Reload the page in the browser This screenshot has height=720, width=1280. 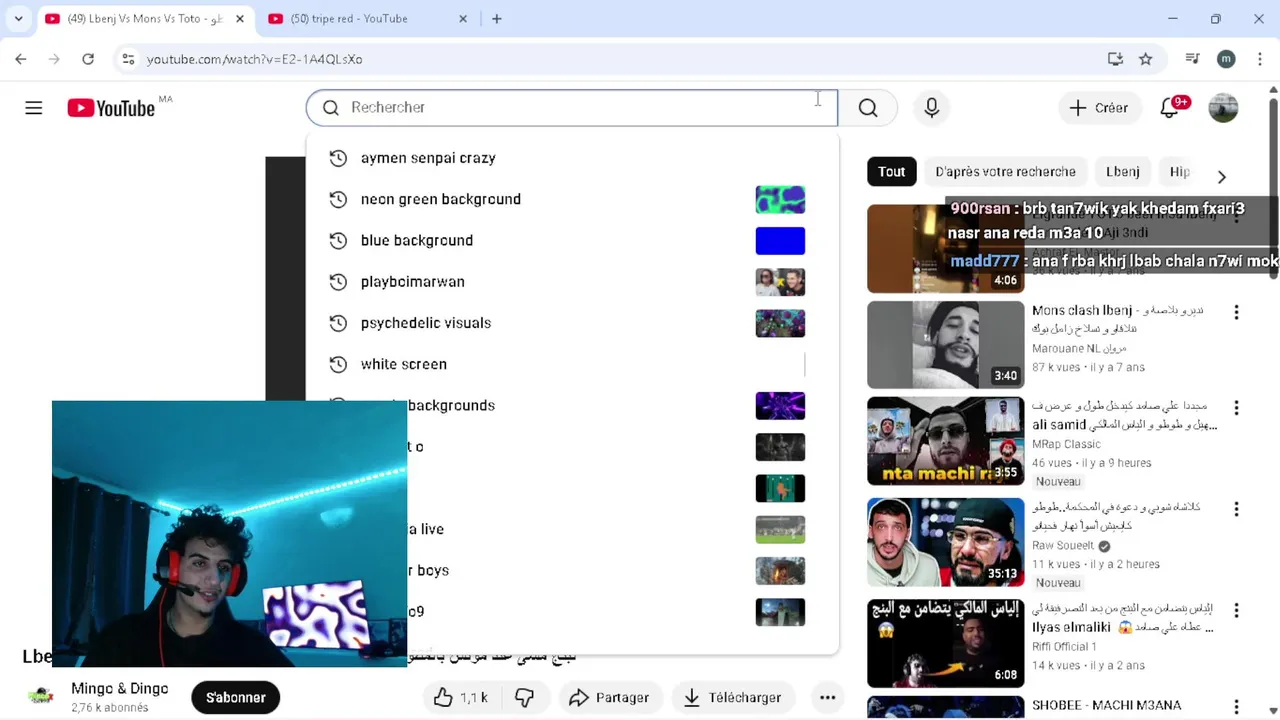click(x=88, y=59)
